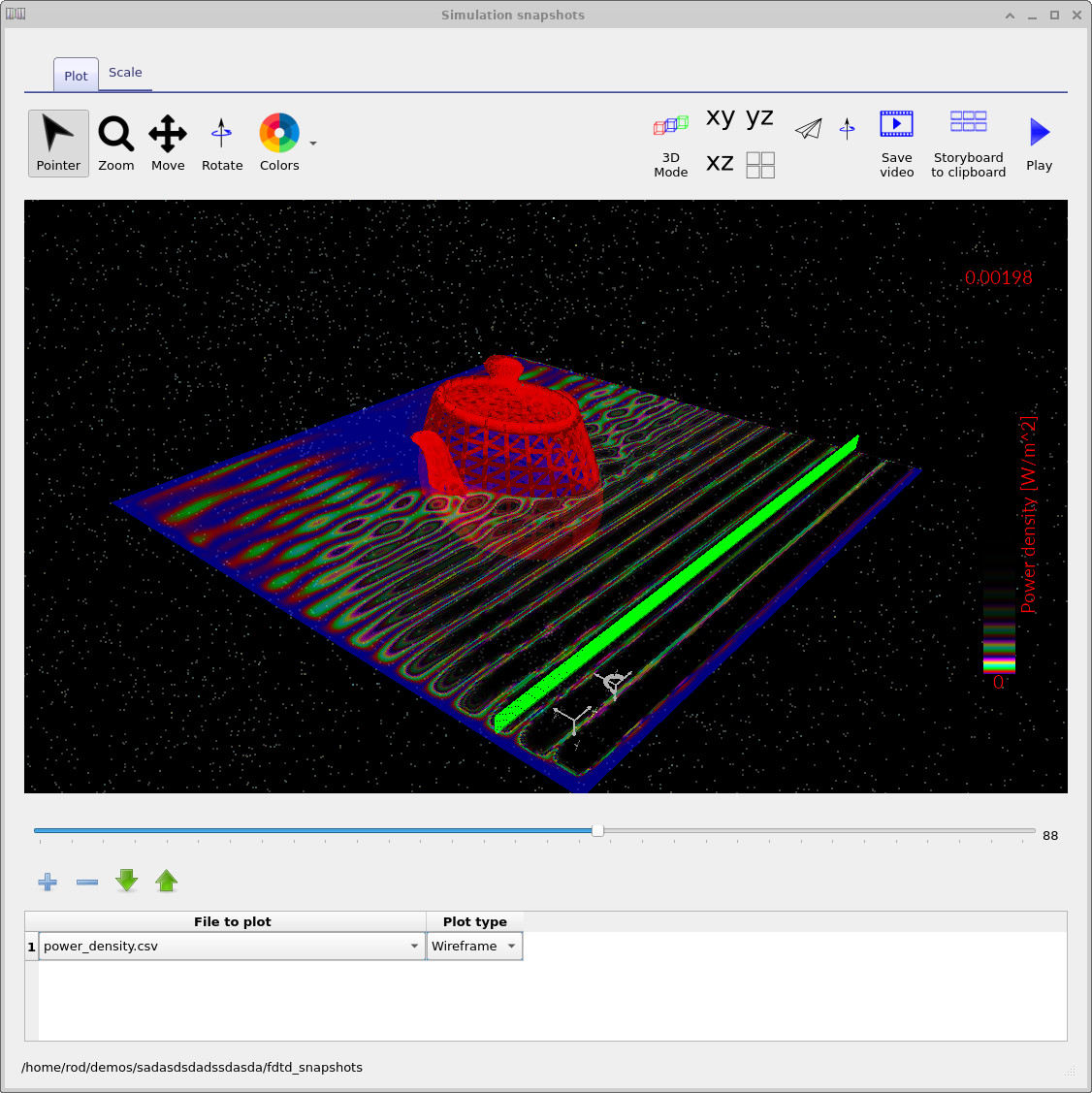Add a new plot row with plus
The height and width of the screenshot is (1093, 1092).
click(x=48, y=882)
